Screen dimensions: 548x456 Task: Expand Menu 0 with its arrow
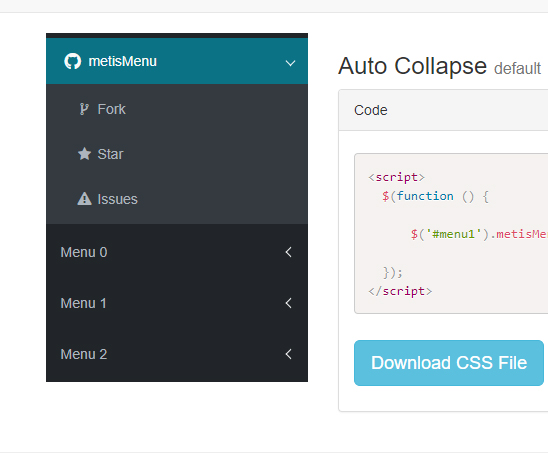288,252
